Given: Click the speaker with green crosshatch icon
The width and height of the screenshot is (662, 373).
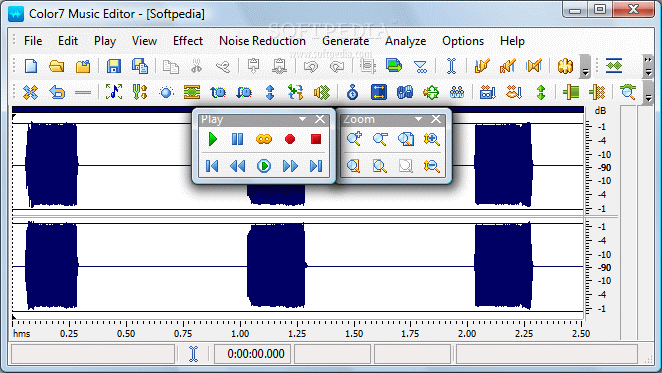Looking at the screenshot, I should (322, 92).
